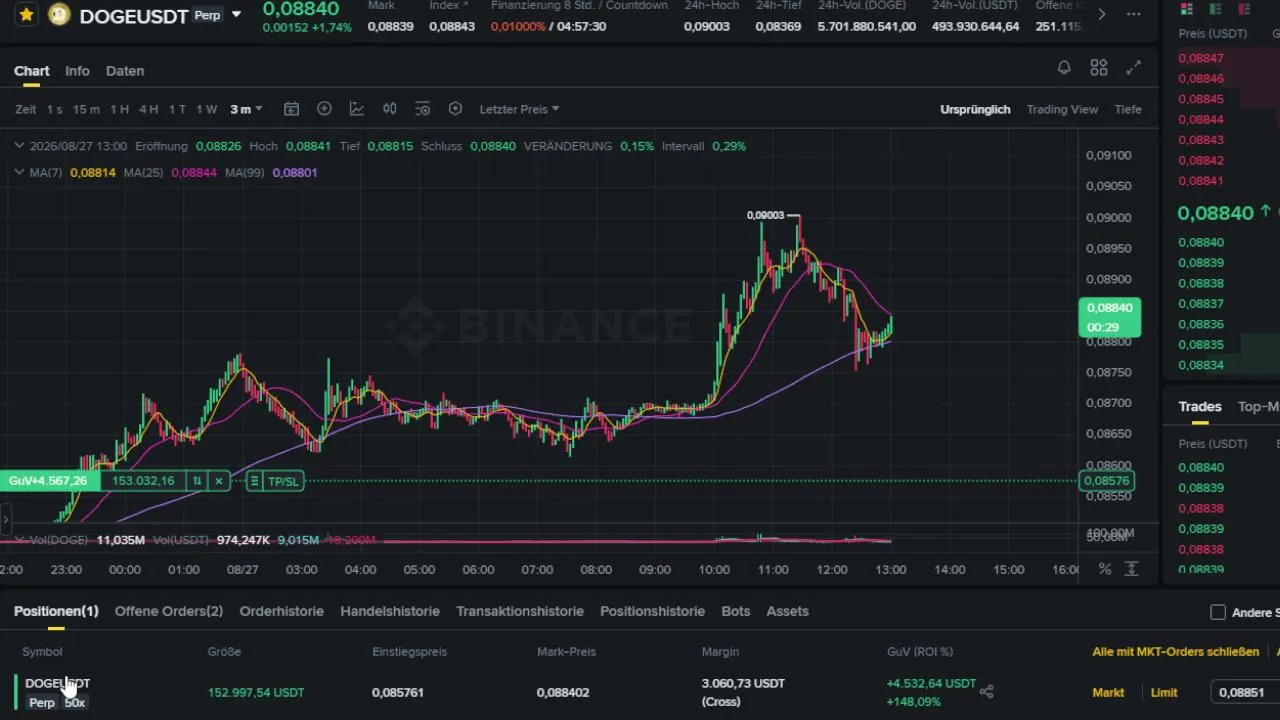Open the Handelshistorie tab
The width and height of the screenshot is (1280, 720).
point(390,611)
